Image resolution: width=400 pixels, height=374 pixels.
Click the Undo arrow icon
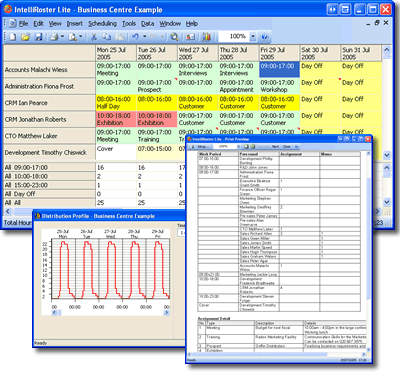pyautogui.click(x=135, y=37)
